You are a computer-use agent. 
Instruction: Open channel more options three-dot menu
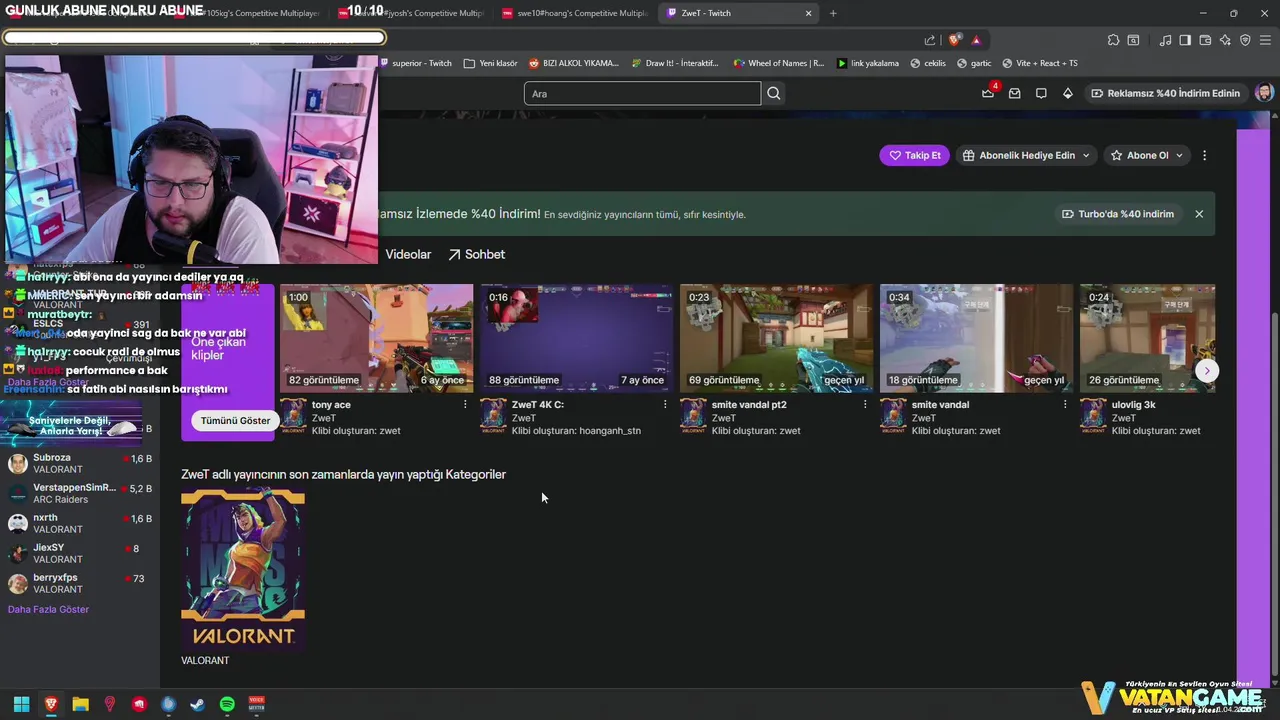[x=1204, y=155]
